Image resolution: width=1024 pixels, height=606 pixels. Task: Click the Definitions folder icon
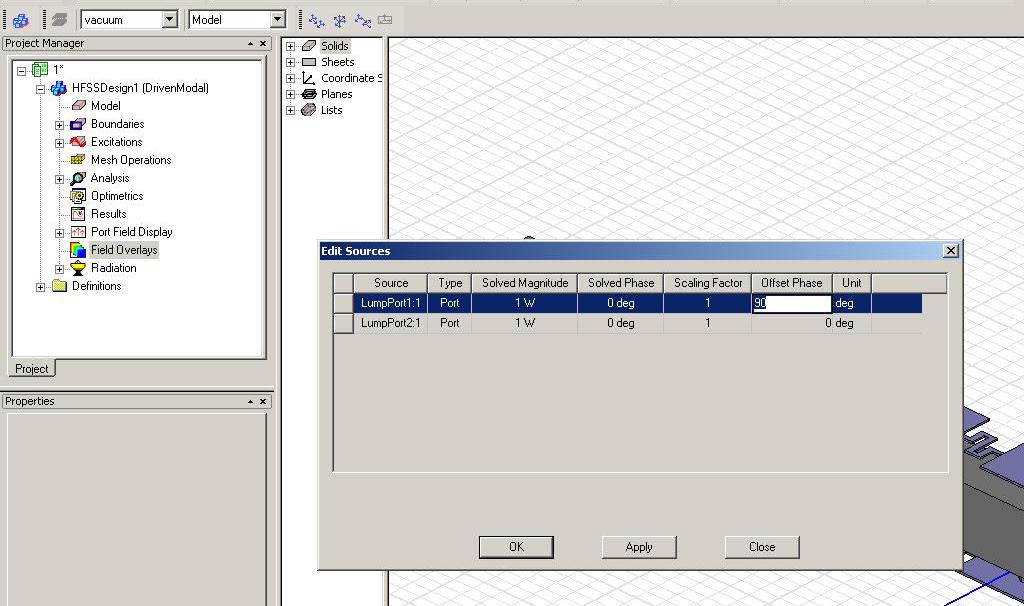click(59, 286)
